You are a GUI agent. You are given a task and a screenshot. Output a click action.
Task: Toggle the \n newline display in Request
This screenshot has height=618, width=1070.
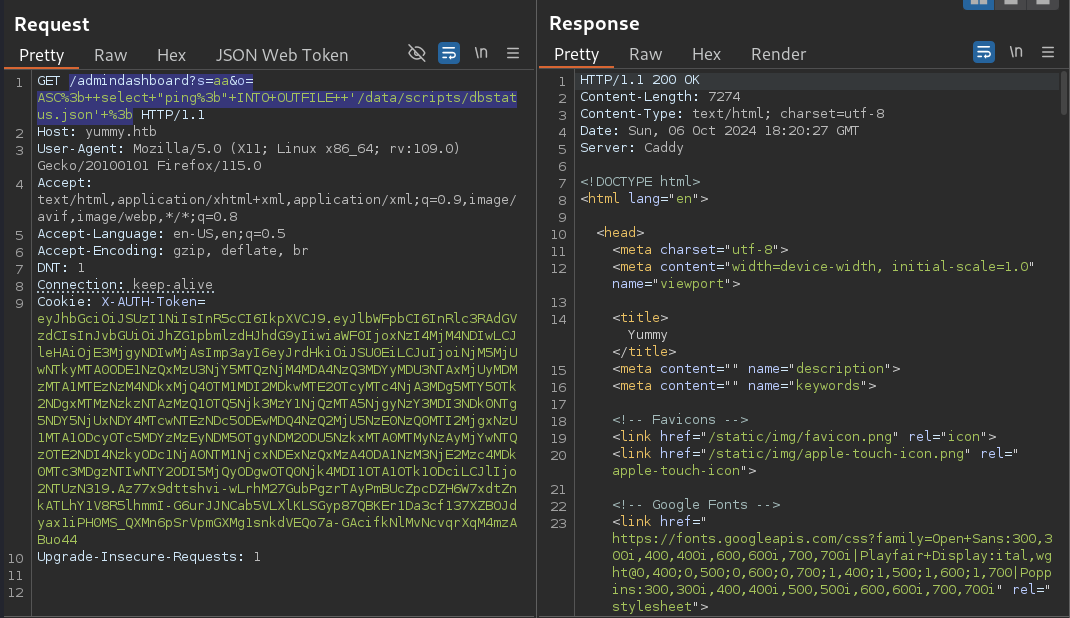coord(481,53)
